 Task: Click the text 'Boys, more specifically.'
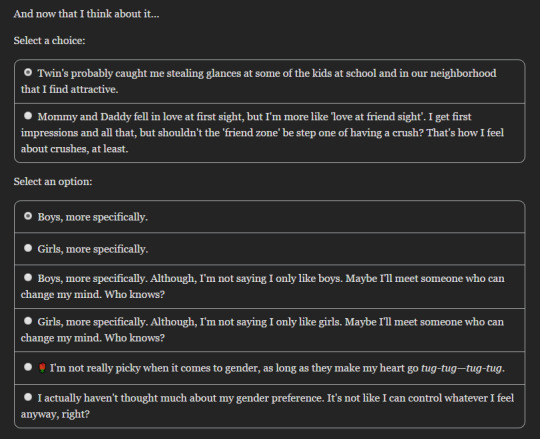coord(92,217)
